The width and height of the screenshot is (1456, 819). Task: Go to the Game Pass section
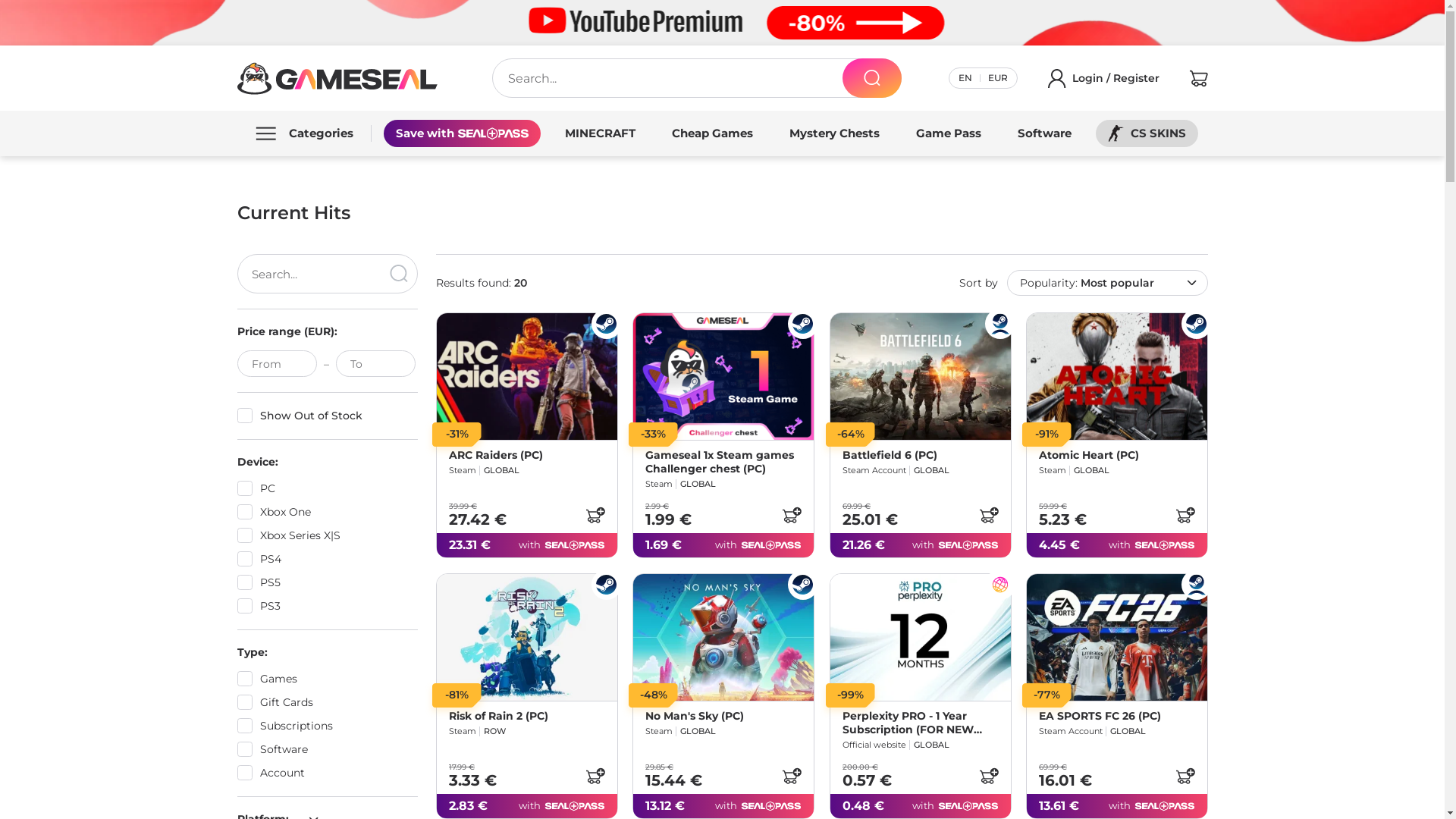(x=948, y=133)
